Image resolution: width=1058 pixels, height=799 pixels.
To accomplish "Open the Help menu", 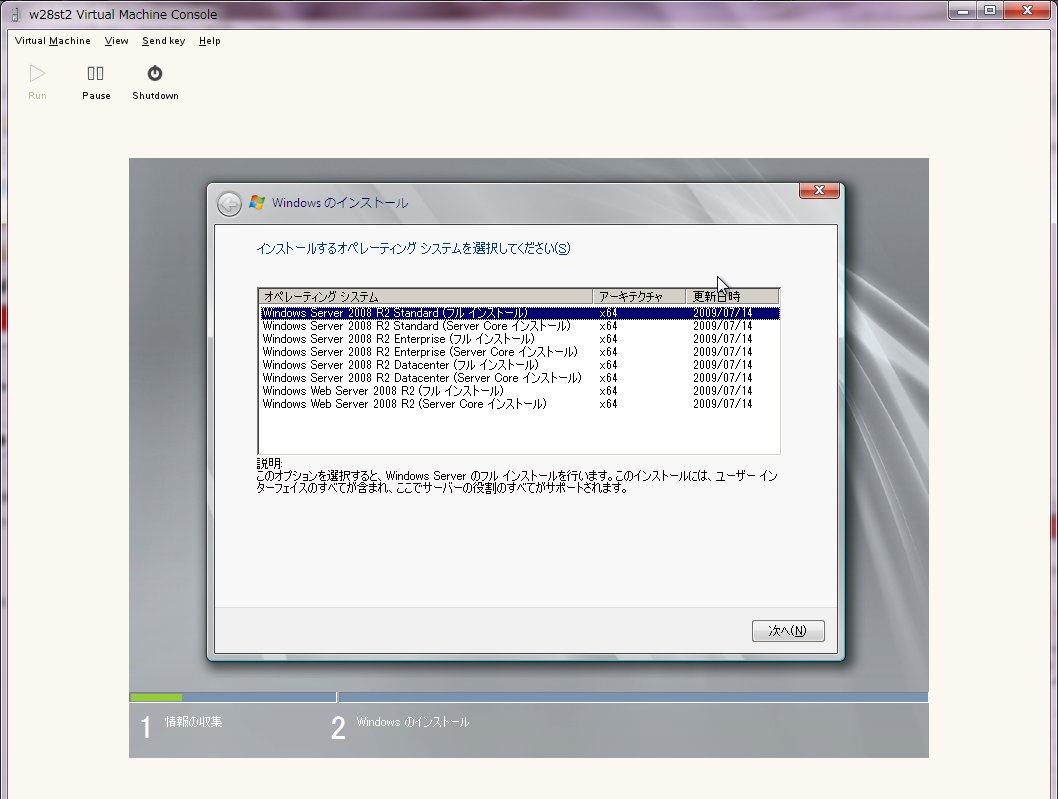I will click(210, 40).
